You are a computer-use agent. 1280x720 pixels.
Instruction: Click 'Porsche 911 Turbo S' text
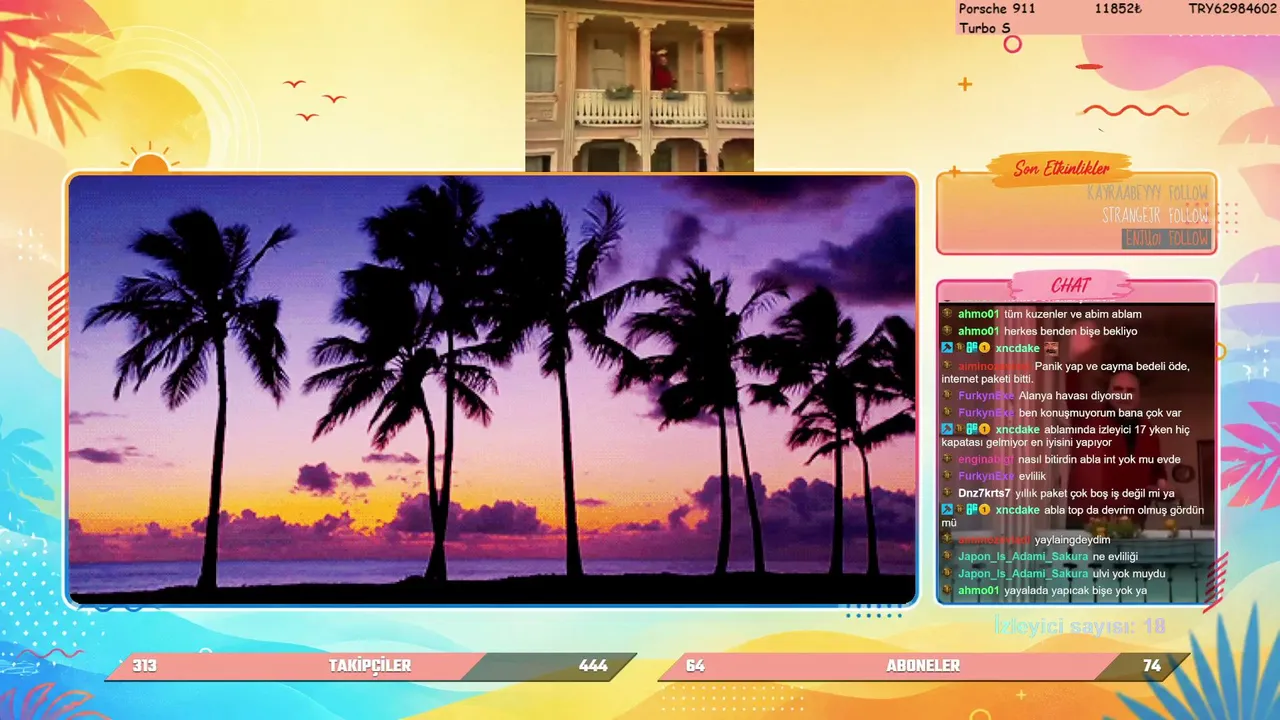pyautogui.click(x=997, y=18)
